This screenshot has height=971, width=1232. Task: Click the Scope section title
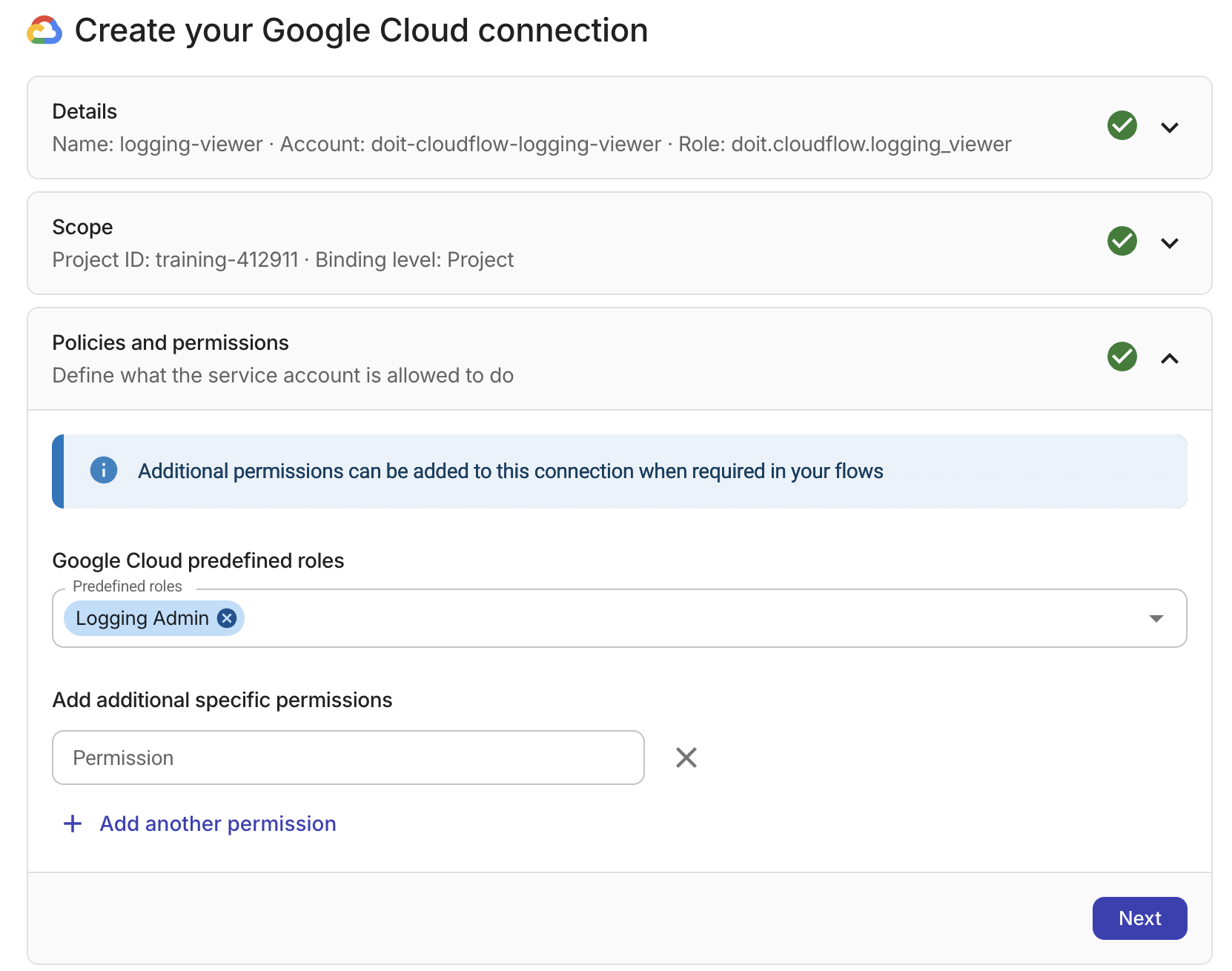coord(82,227)
